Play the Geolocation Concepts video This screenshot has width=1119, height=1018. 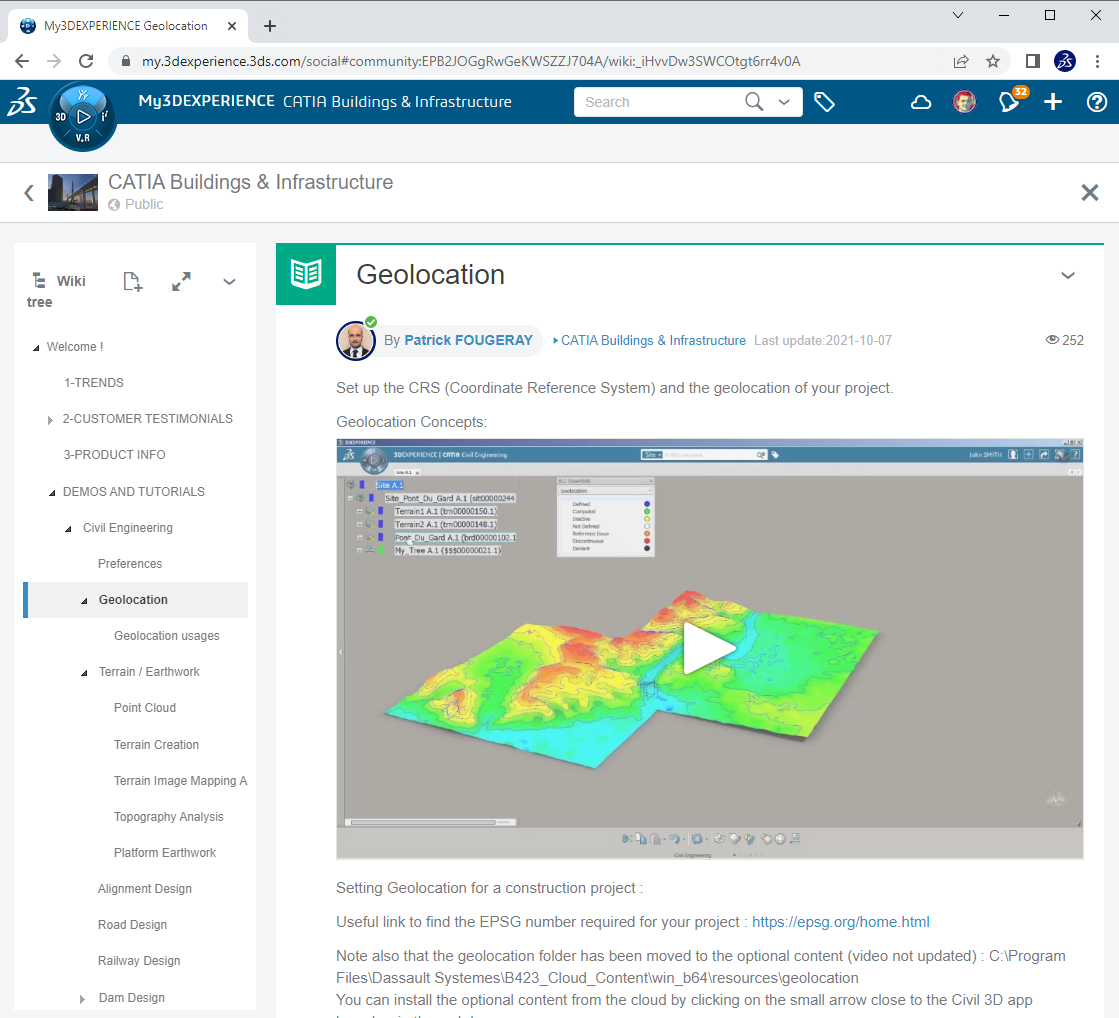tap(709, 648)
